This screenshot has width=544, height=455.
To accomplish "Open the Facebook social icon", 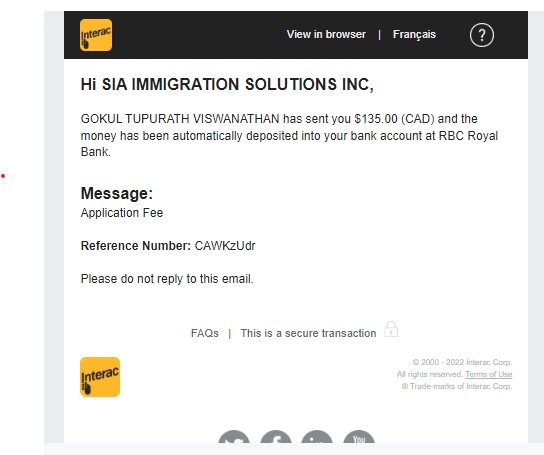I will tap(276, 436).
